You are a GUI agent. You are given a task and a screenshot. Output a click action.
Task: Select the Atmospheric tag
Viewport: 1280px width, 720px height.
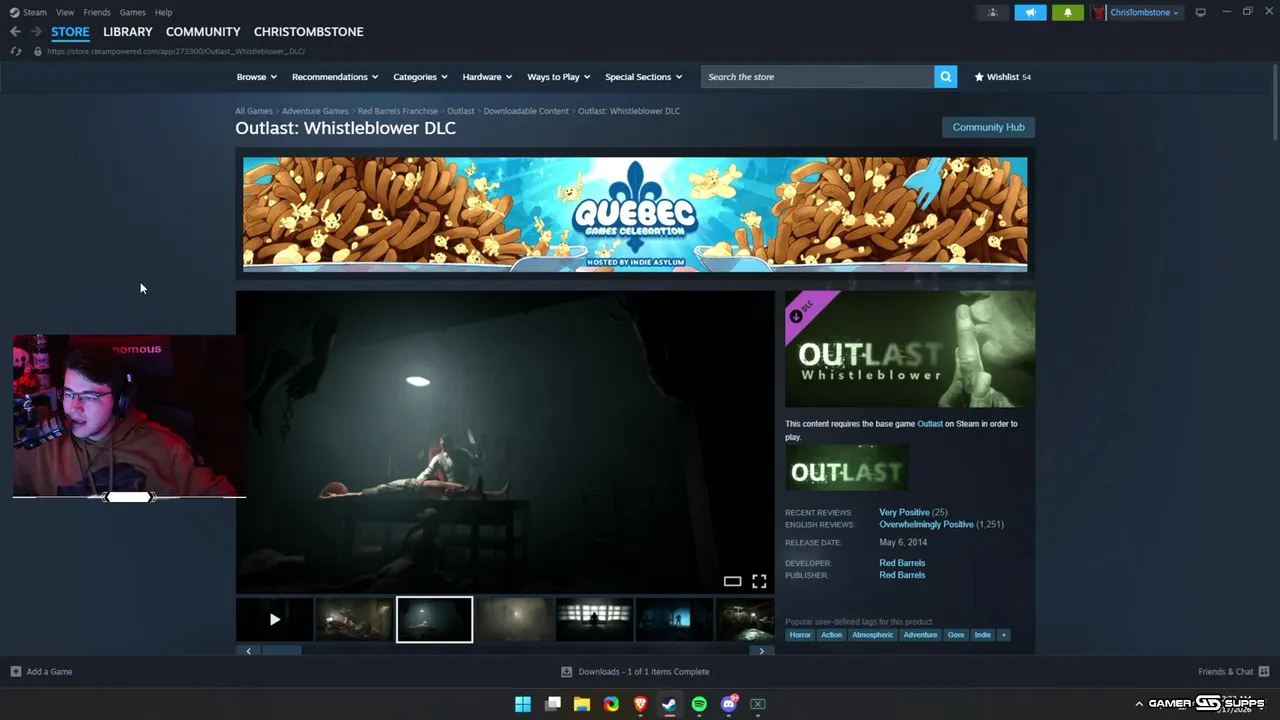coord(873,635)
